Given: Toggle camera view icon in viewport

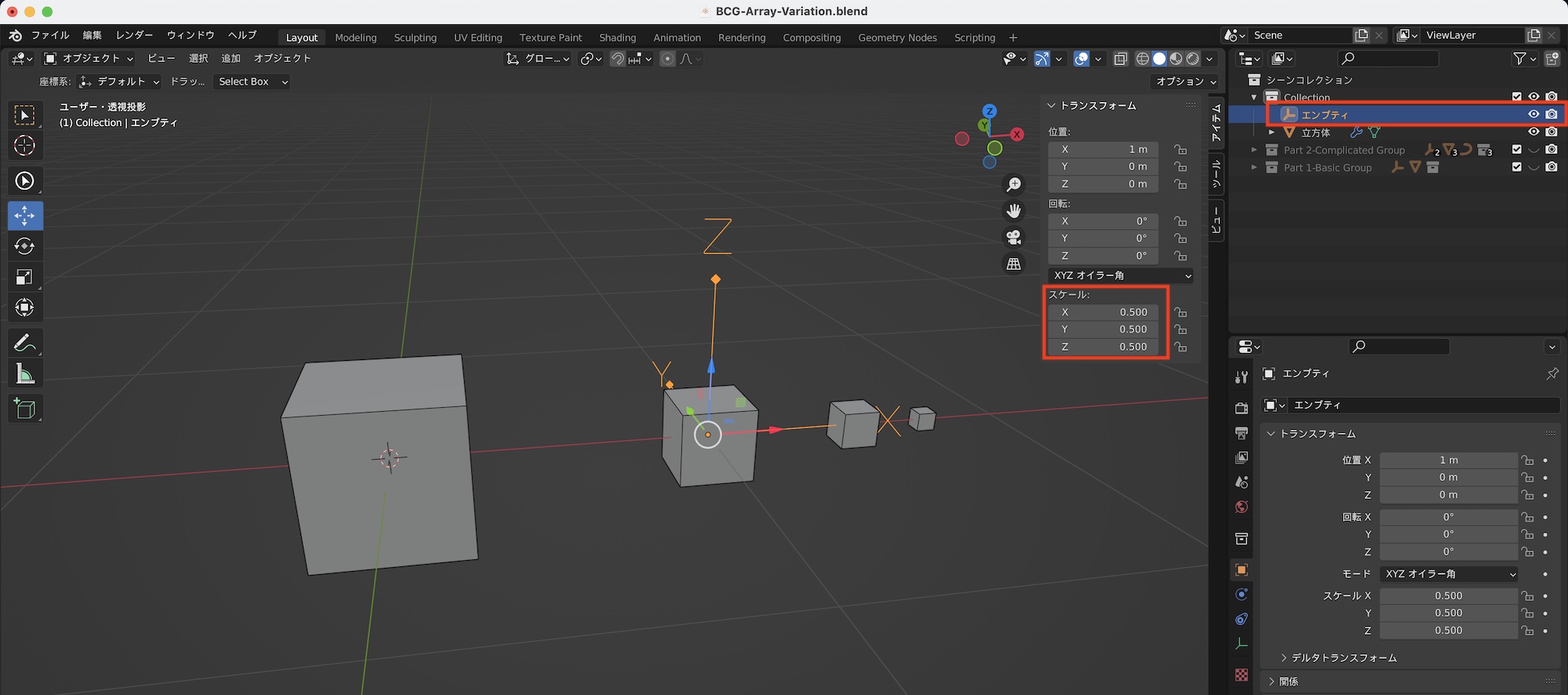Looking at the screenshot, I should [x=1014, y=237].
